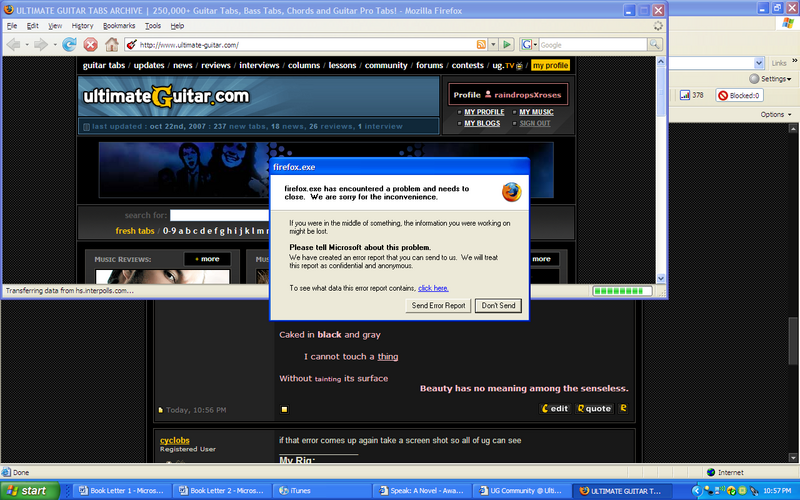This screenshot has width=800, height=500.
Task: Open the back history dropdown arrow
Action: click(27, 45)
